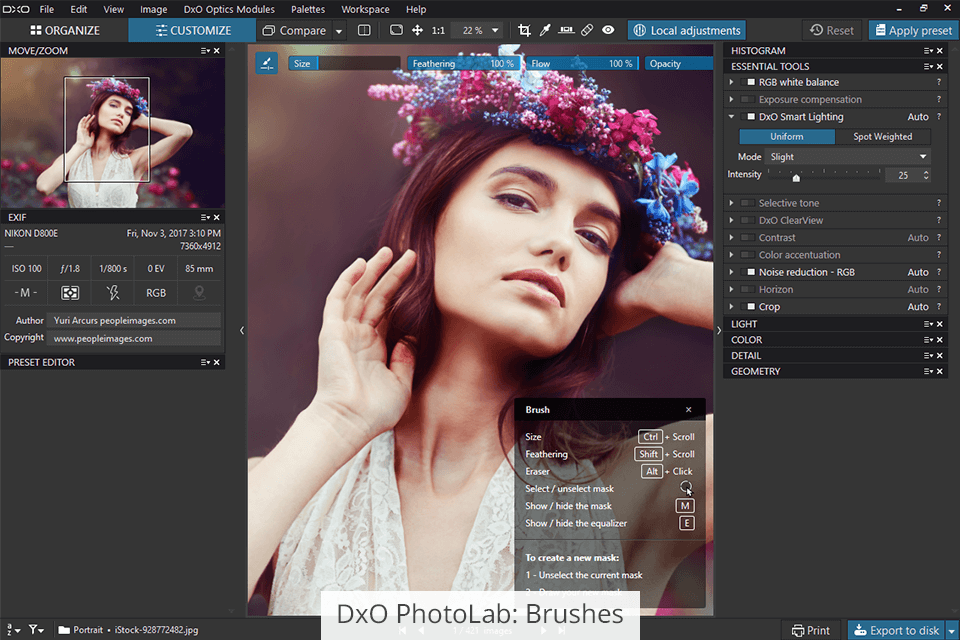This screenshot has width=960, height=640.
Task: Click the filter icon in status bar
Action: (36, 630)
